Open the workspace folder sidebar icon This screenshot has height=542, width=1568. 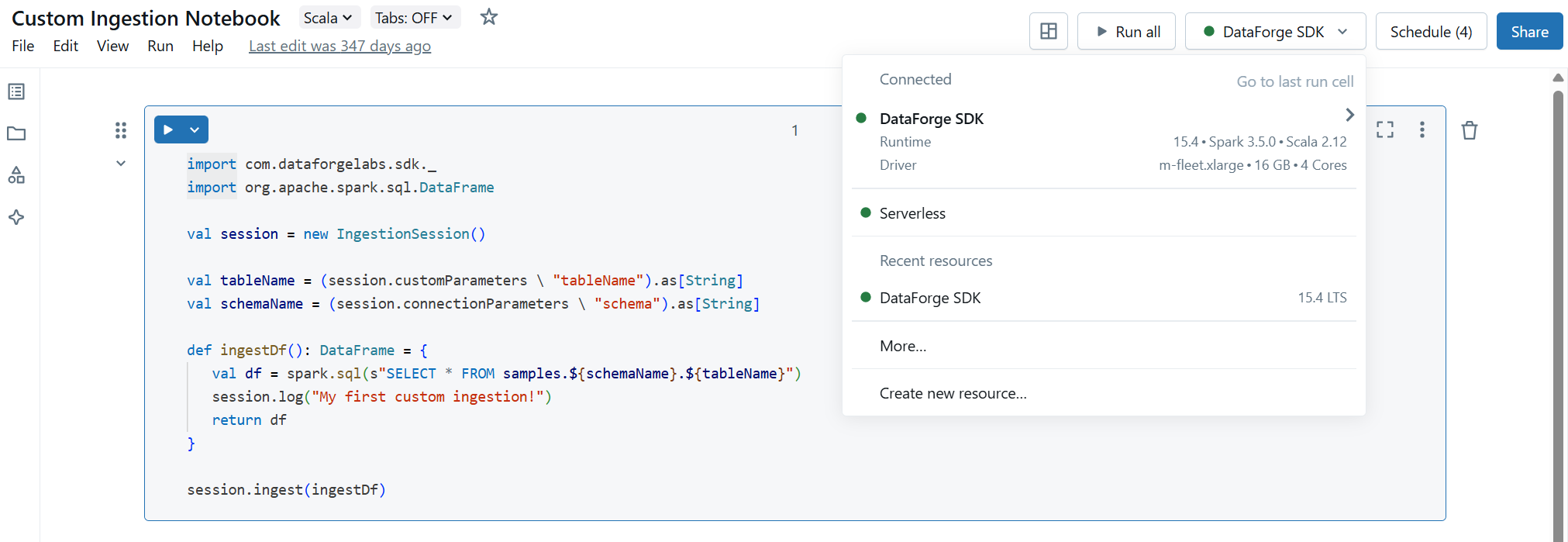click(16, 133)
